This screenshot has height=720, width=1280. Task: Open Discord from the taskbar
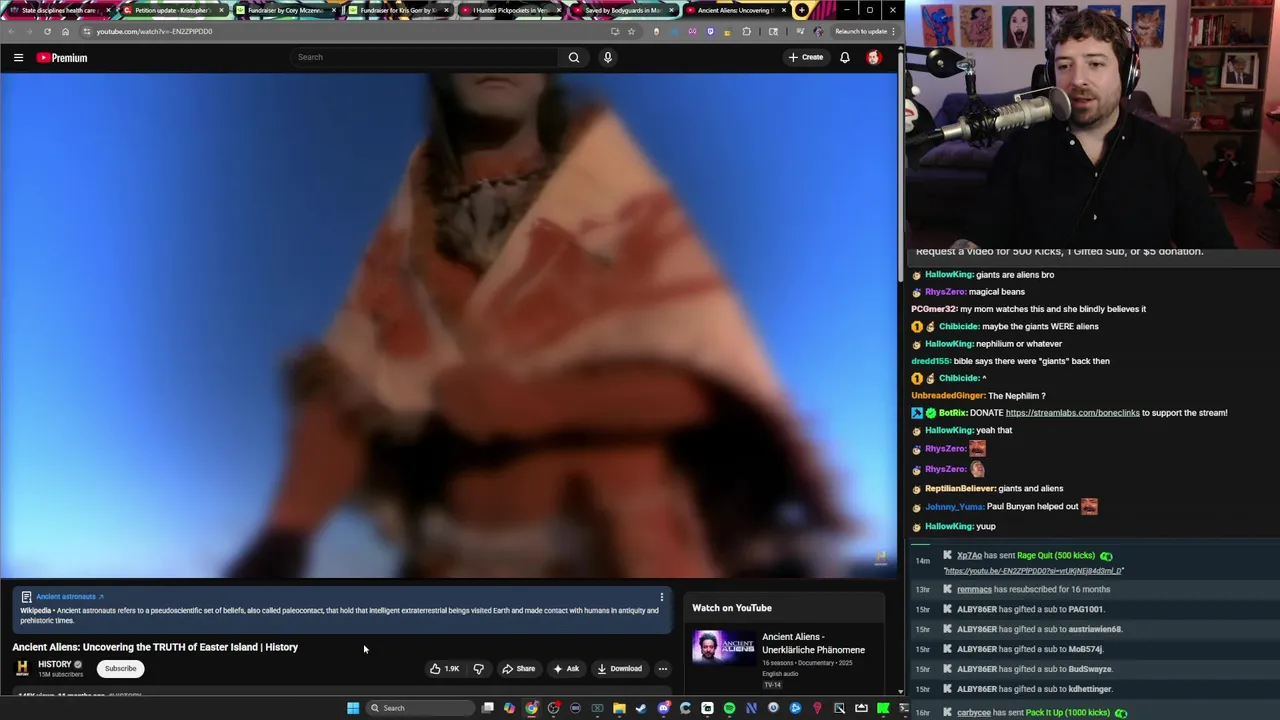(x=664, y=708)
